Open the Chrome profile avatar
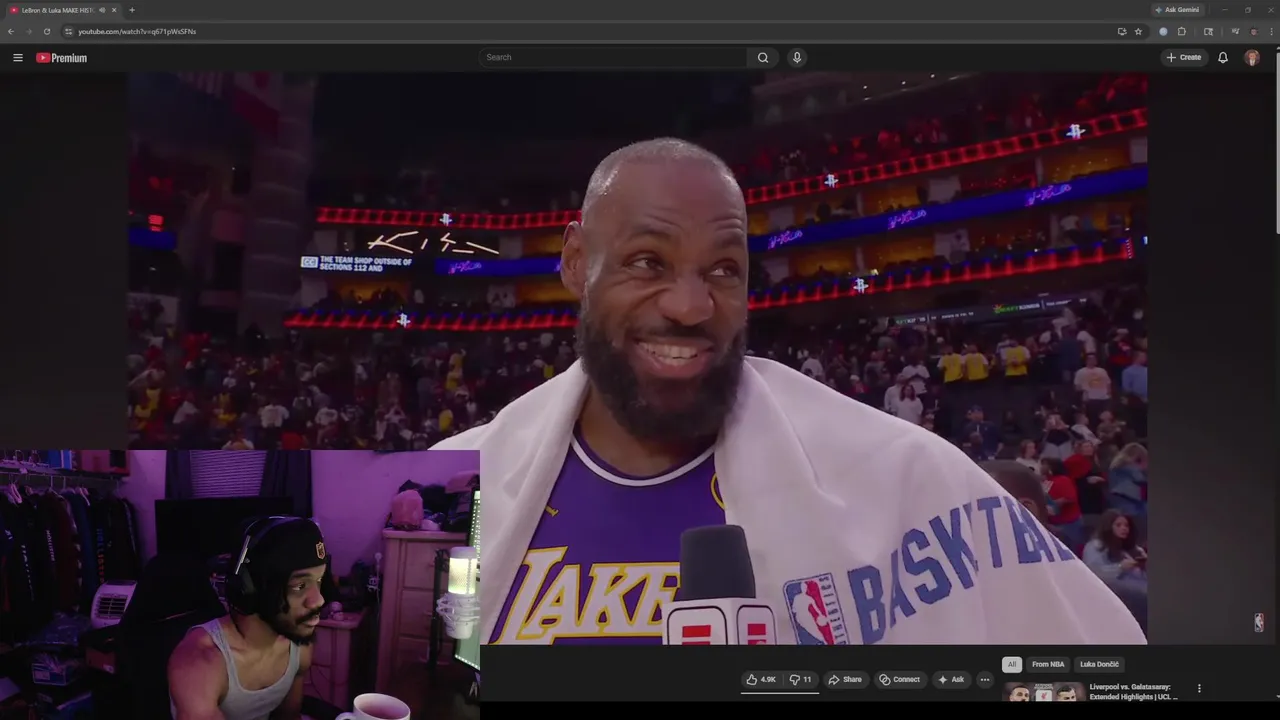The height and width of the screenshot is (720, 1280). coord(1254,31)
